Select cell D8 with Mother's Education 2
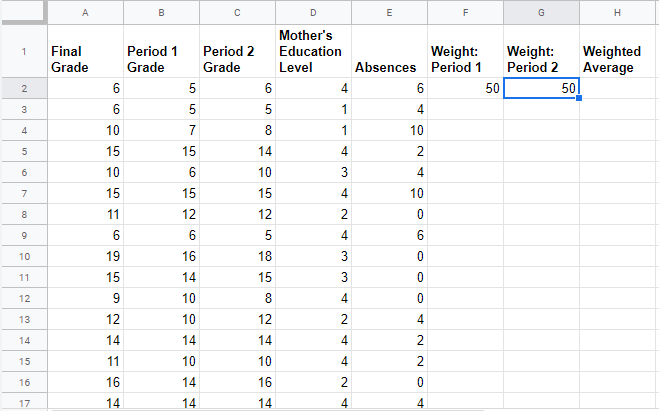This screenshot has height=411, width=659. pyautogui.click(x=314, y=214)
